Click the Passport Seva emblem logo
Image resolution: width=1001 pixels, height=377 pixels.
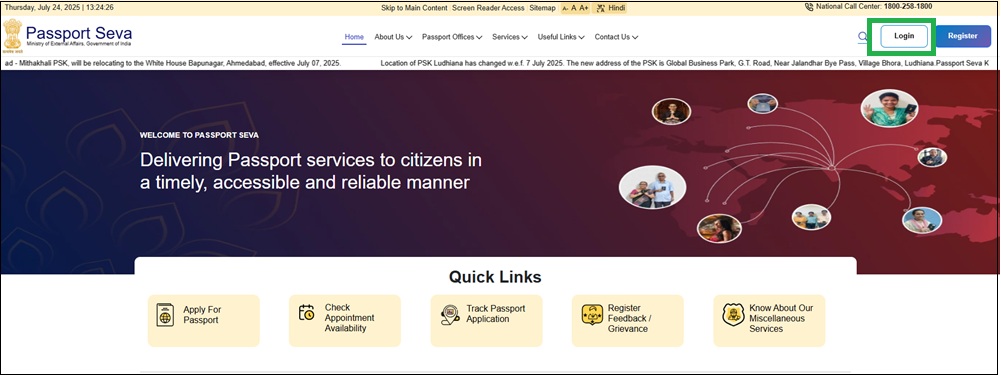coord(12,36)
